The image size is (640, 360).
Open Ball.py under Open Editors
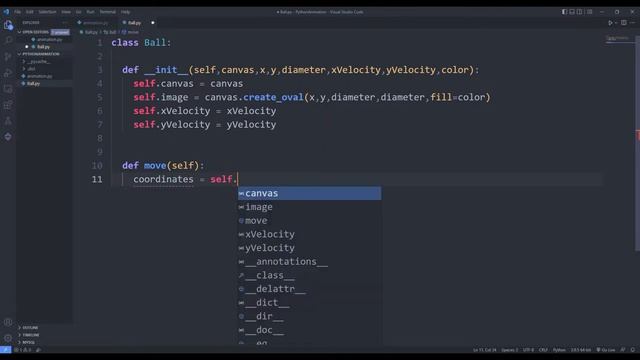pyautogui.click(x=43, y=47)
